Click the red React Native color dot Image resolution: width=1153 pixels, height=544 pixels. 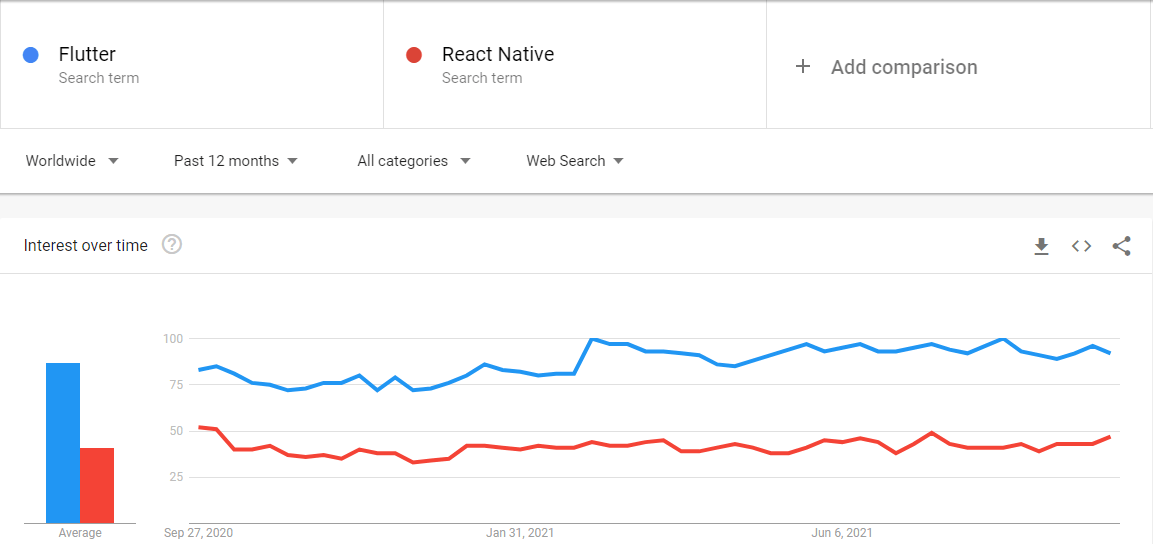(x=414, y=55)
